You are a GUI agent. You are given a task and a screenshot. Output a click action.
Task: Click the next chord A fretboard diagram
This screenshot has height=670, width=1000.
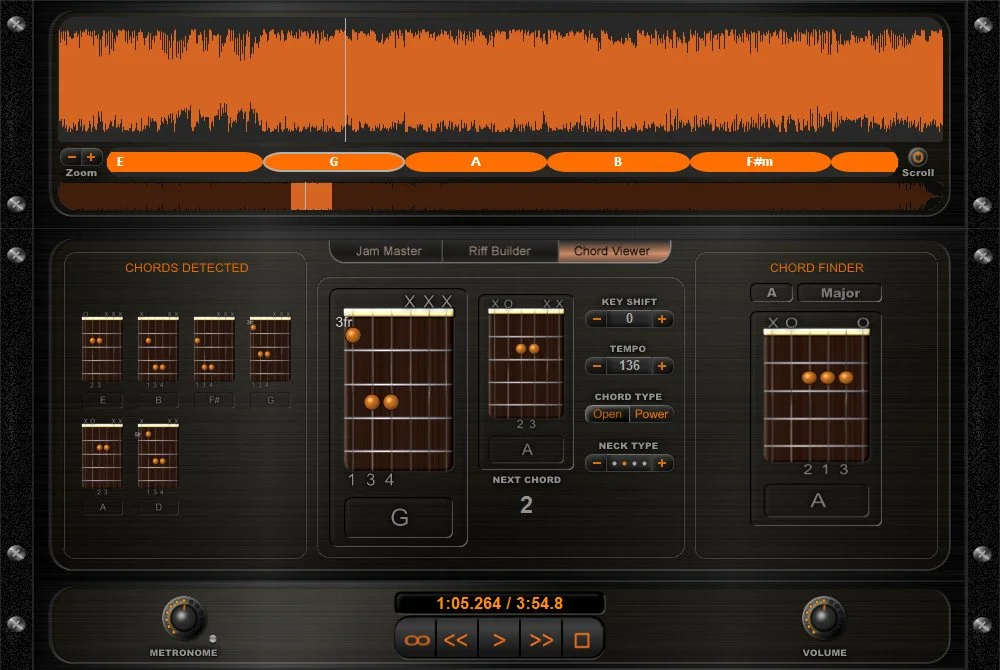tap(526, 363)
